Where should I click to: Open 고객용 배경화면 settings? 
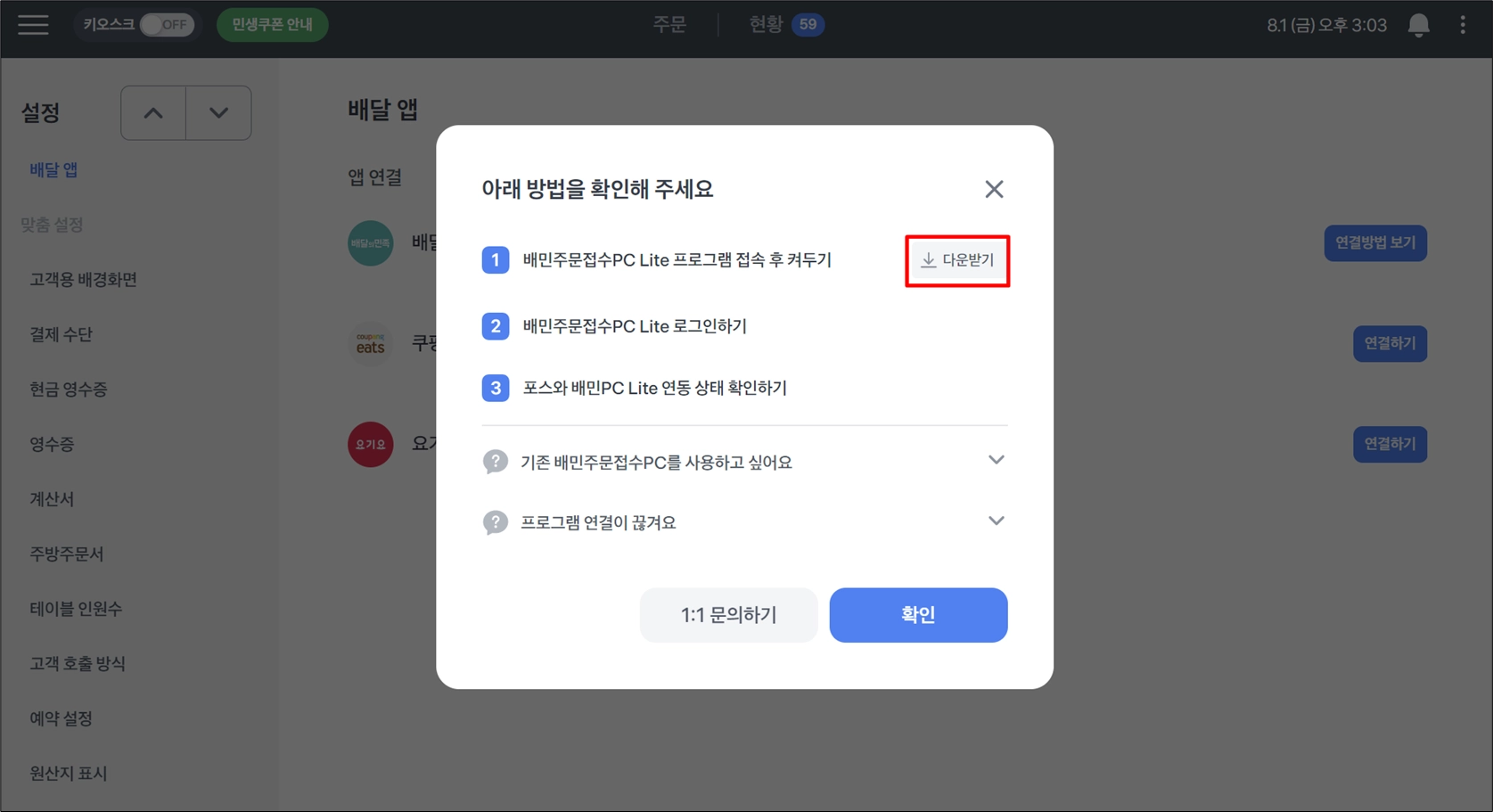click(83, 280)
